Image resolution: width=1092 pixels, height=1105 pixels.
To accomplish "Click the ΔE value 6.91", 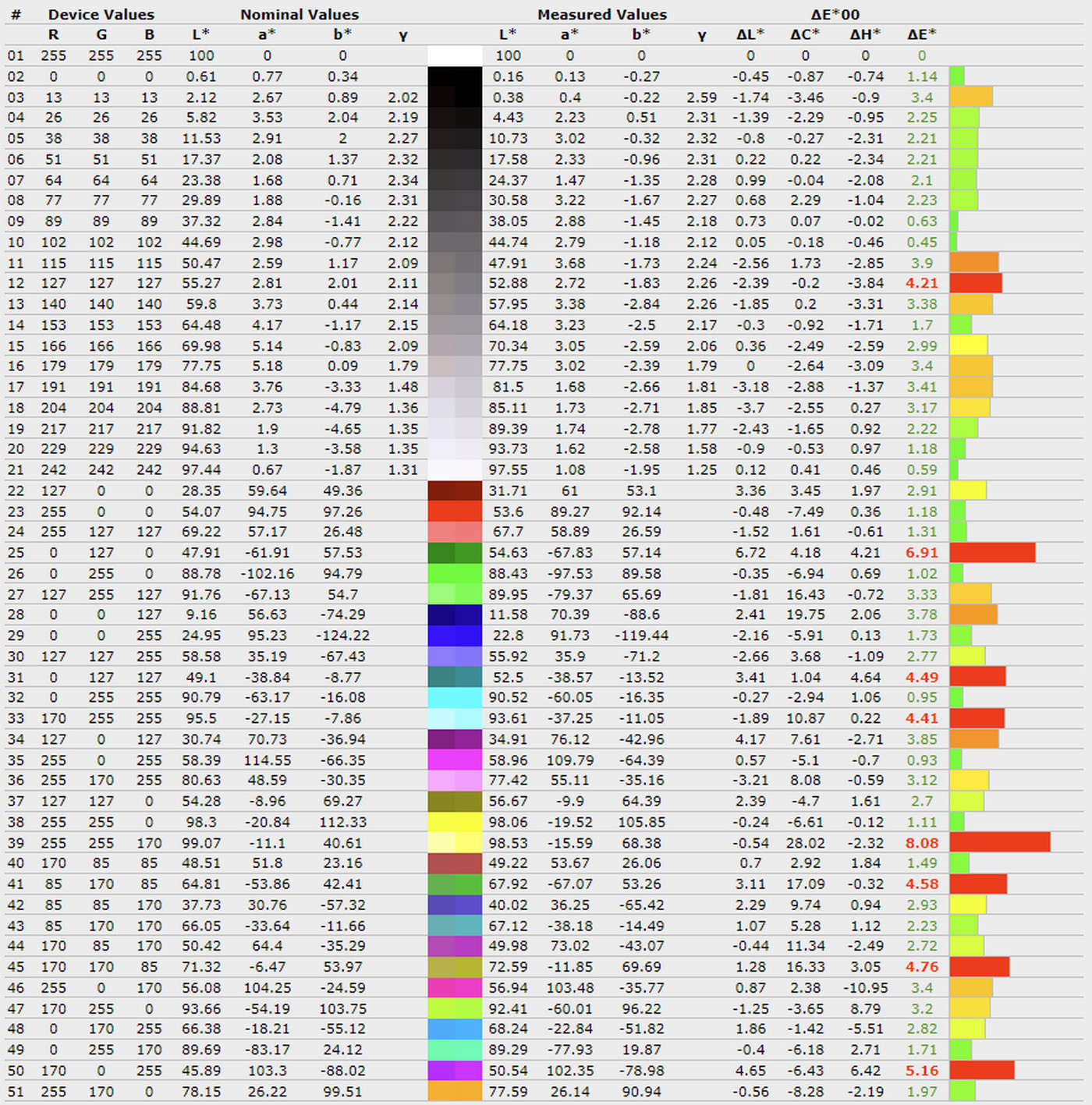I will [x=922, y=553].
